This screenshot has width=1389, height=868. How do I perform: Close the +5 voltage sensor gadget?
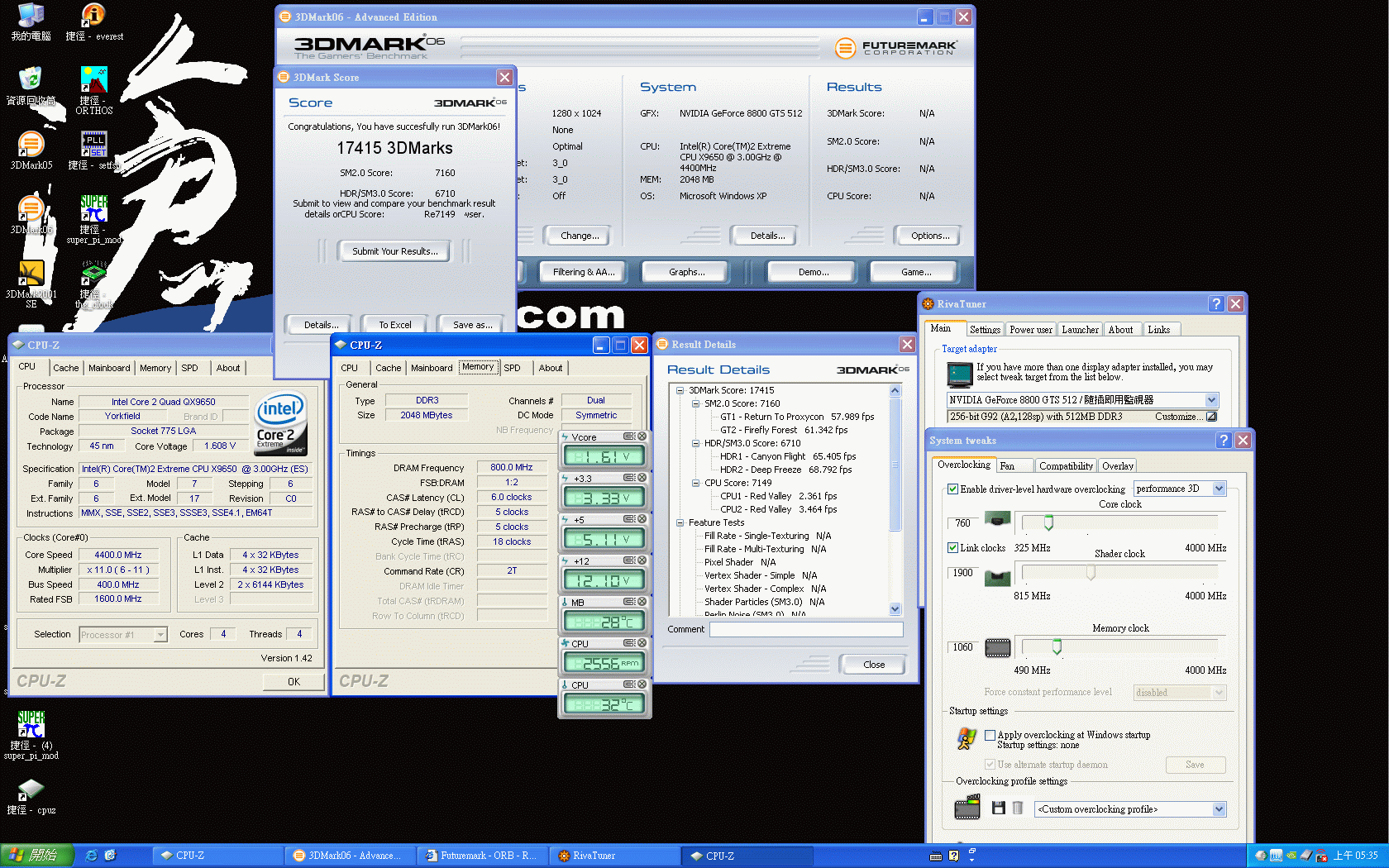(x=642, y=519)
